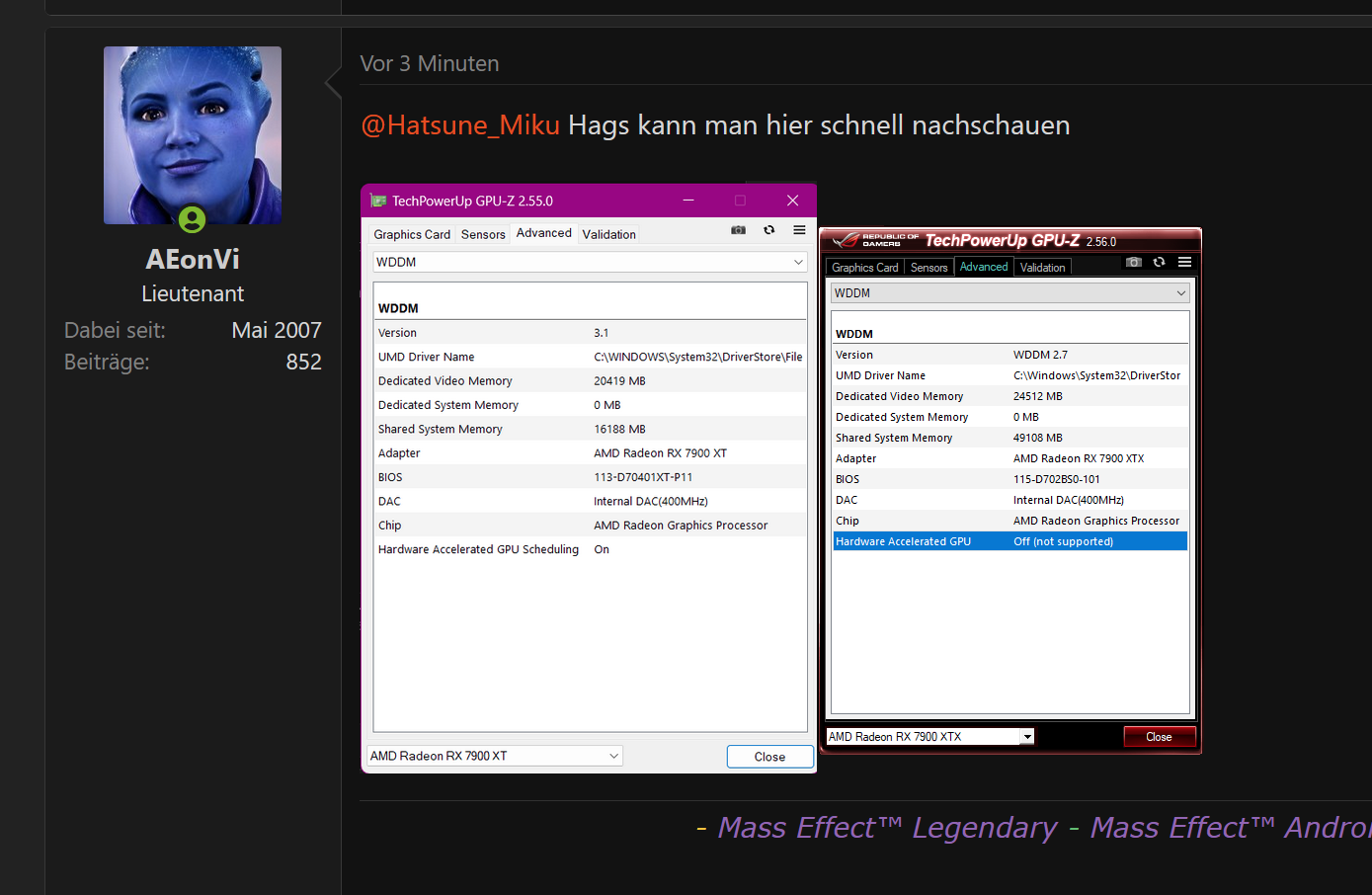Minimize the GPU-Z 2.55.0 window
The image size is (1372, 895).
click(x=688, y=201)
